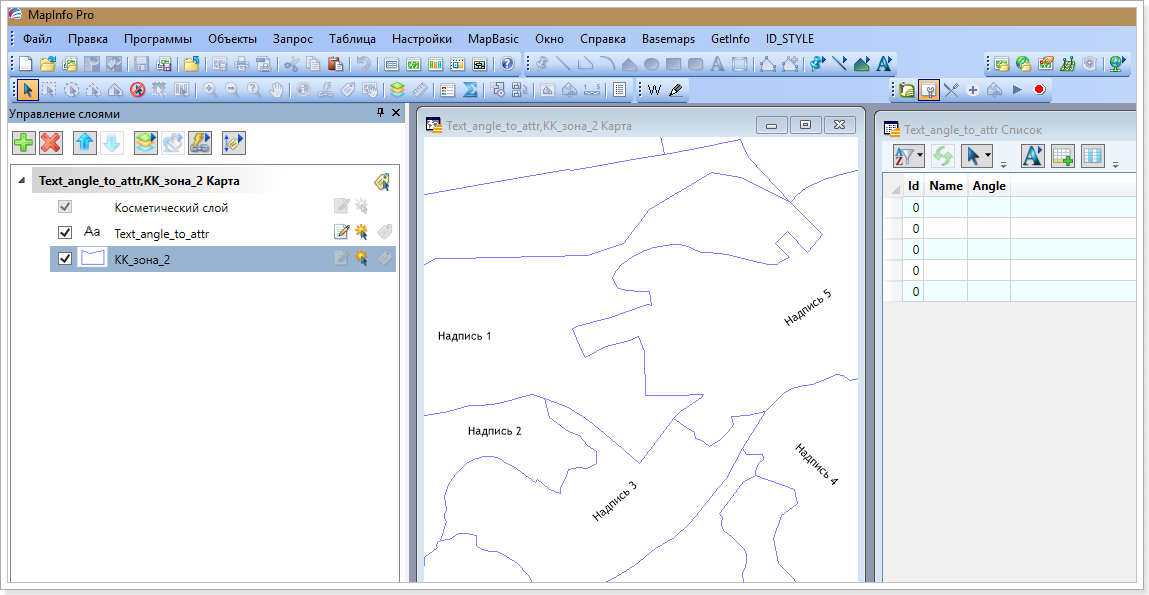
Task: Click the Sigma statistics icon
Action: tap(469, 90)
